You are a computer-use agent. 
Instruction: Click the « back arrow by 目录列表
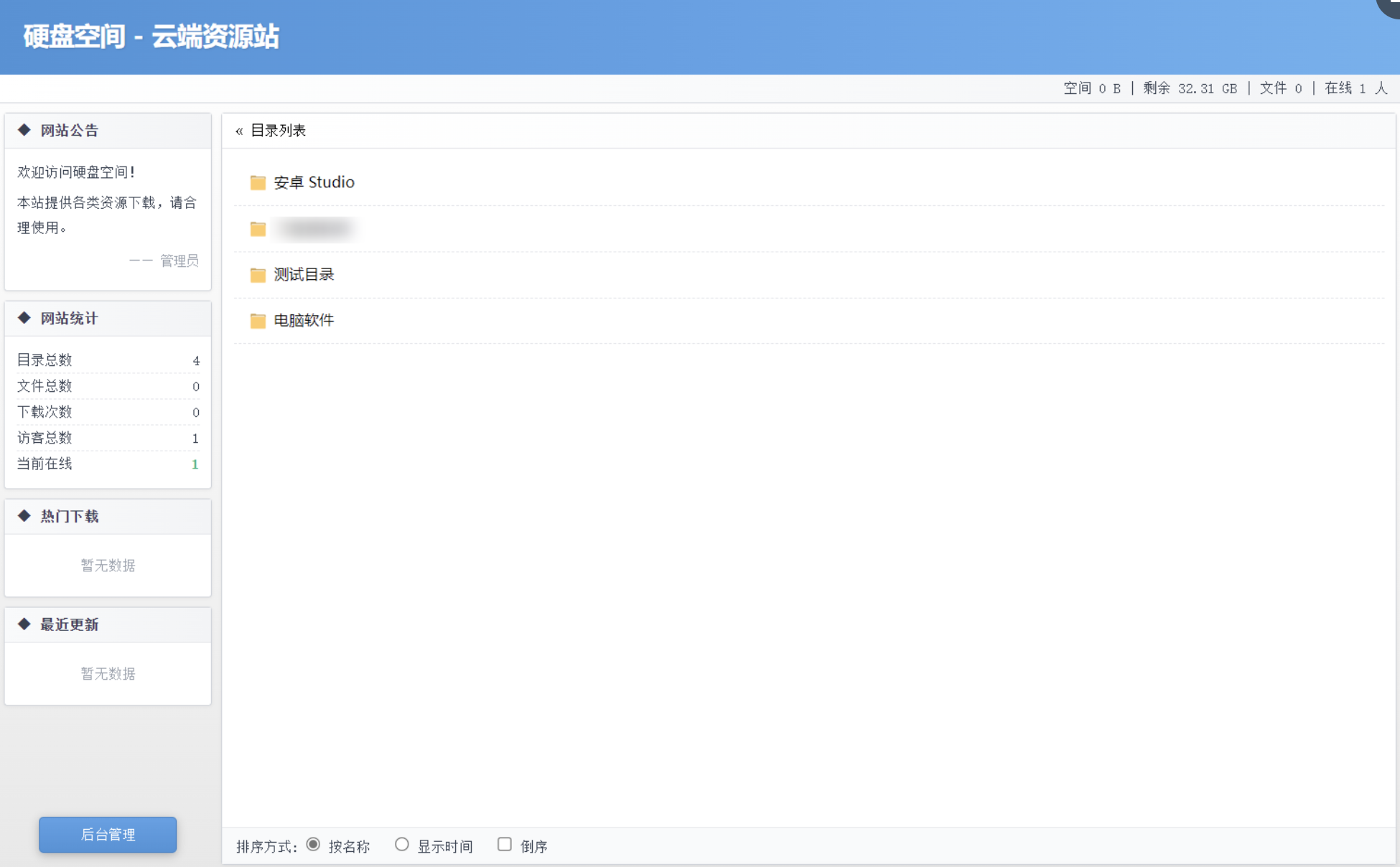239,131
